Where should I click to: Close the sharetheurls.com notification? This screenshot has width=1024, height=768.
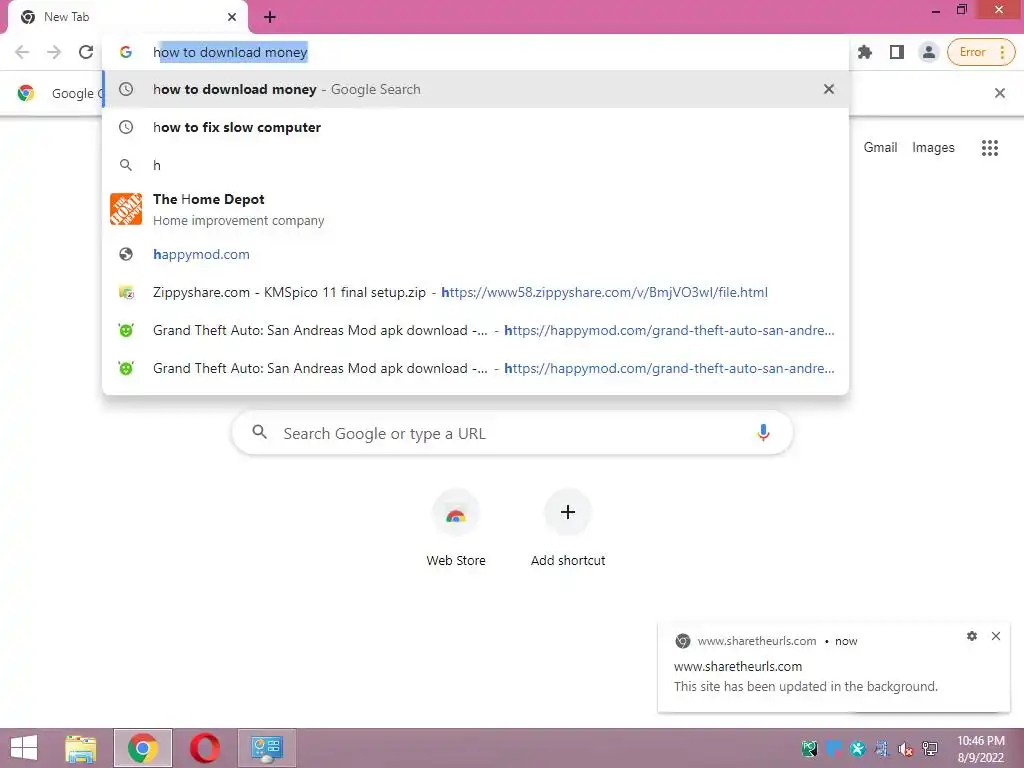click(x=996, y=636)
